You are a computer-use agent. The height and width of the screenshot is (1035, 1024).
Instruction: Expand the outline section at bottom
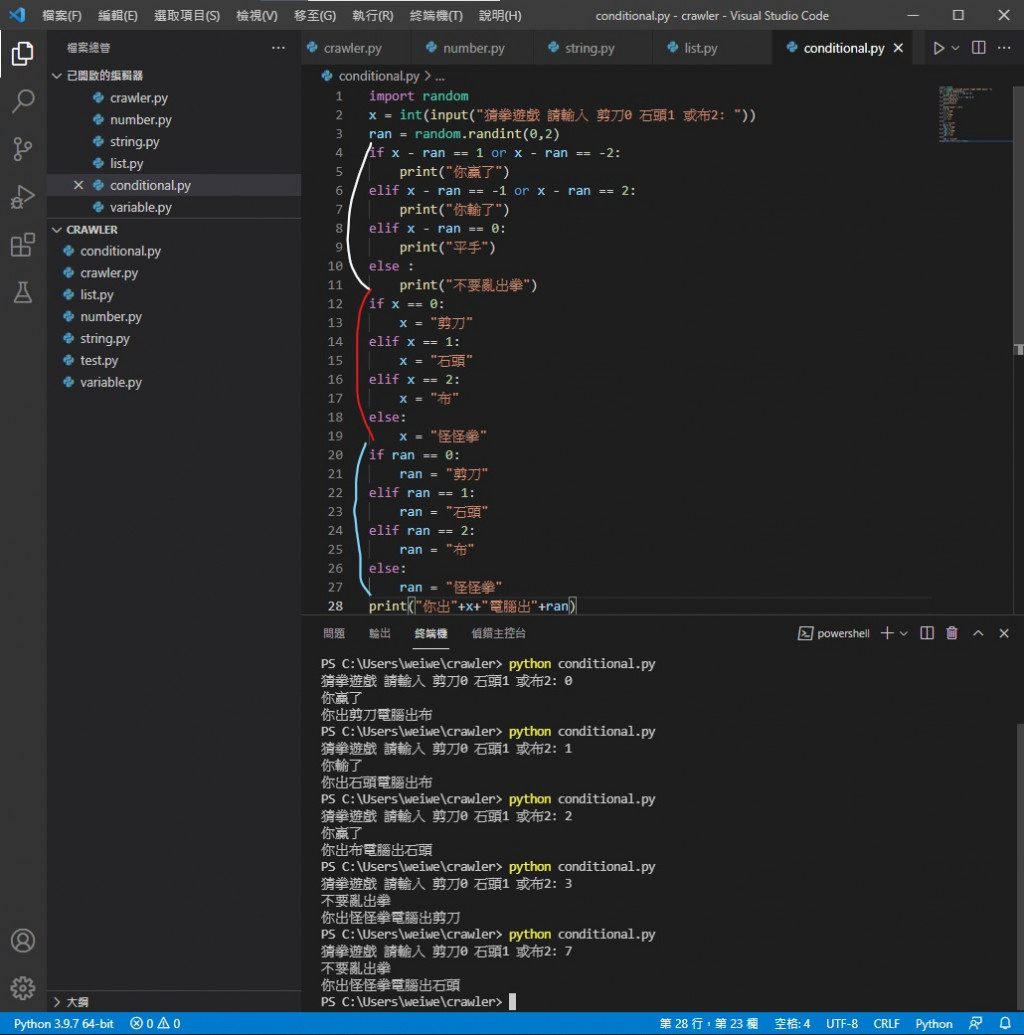point(57,1001)
